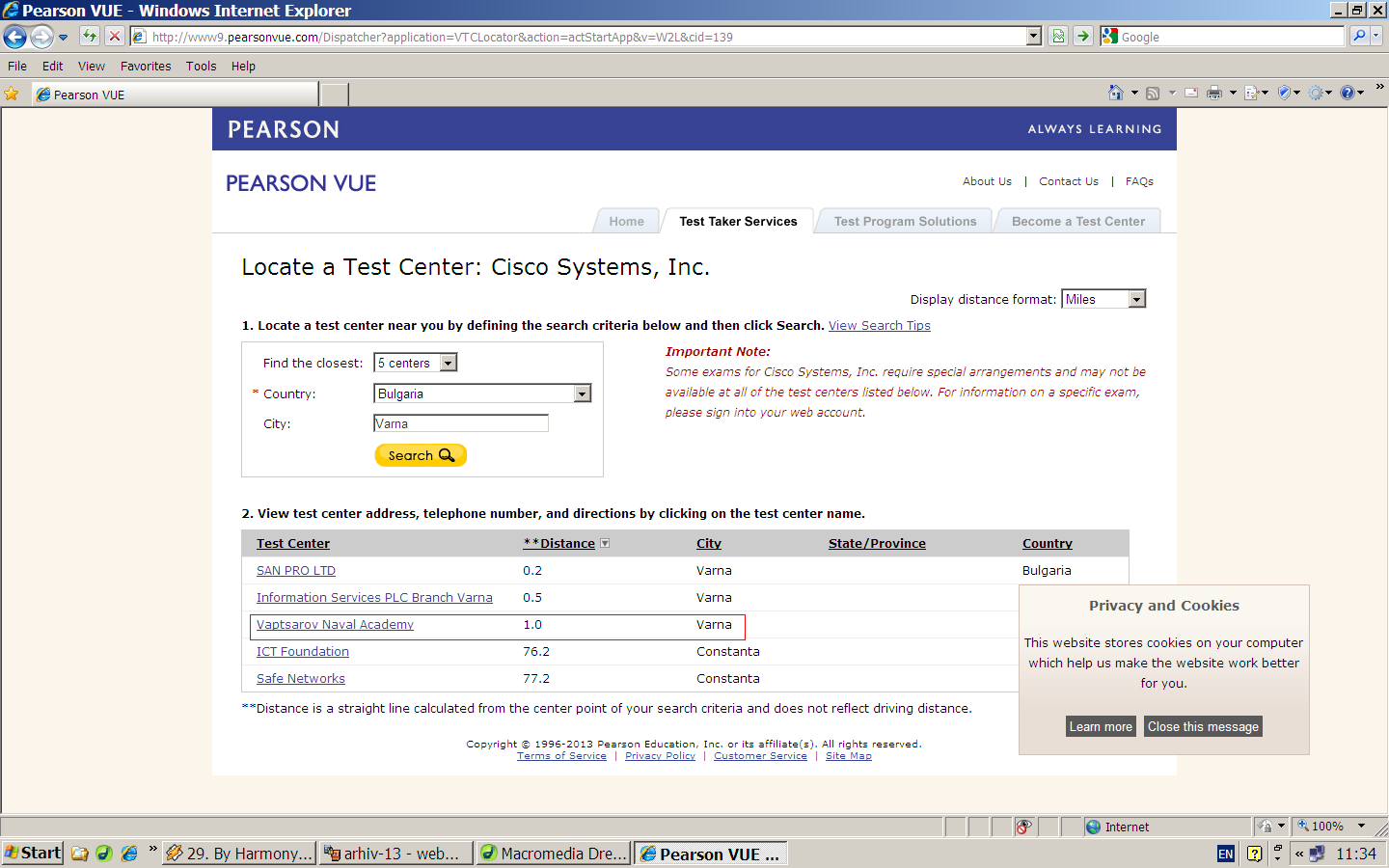The image size is (1389, 868).
Task: Click the Read Mail envelope icon
Action: (1191, 93)
